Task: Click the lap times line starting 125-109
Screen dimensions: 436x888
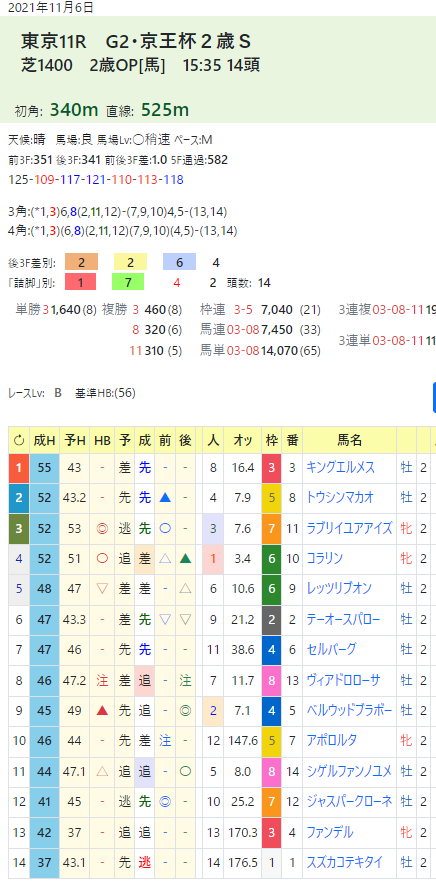Action: click(x=96, y=180)
